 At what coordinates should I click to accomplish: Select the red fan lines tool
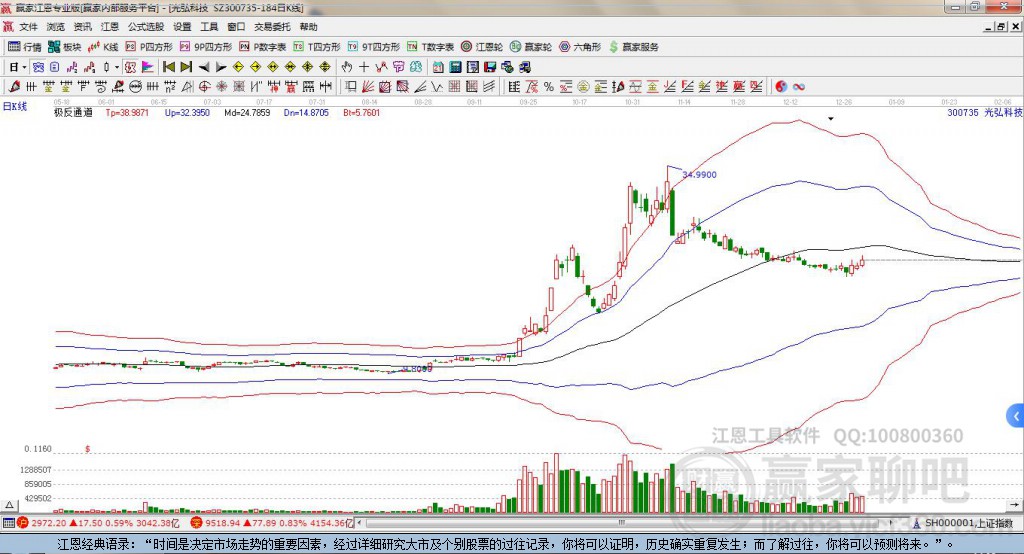pyautogui.click(x=368, y=86)
